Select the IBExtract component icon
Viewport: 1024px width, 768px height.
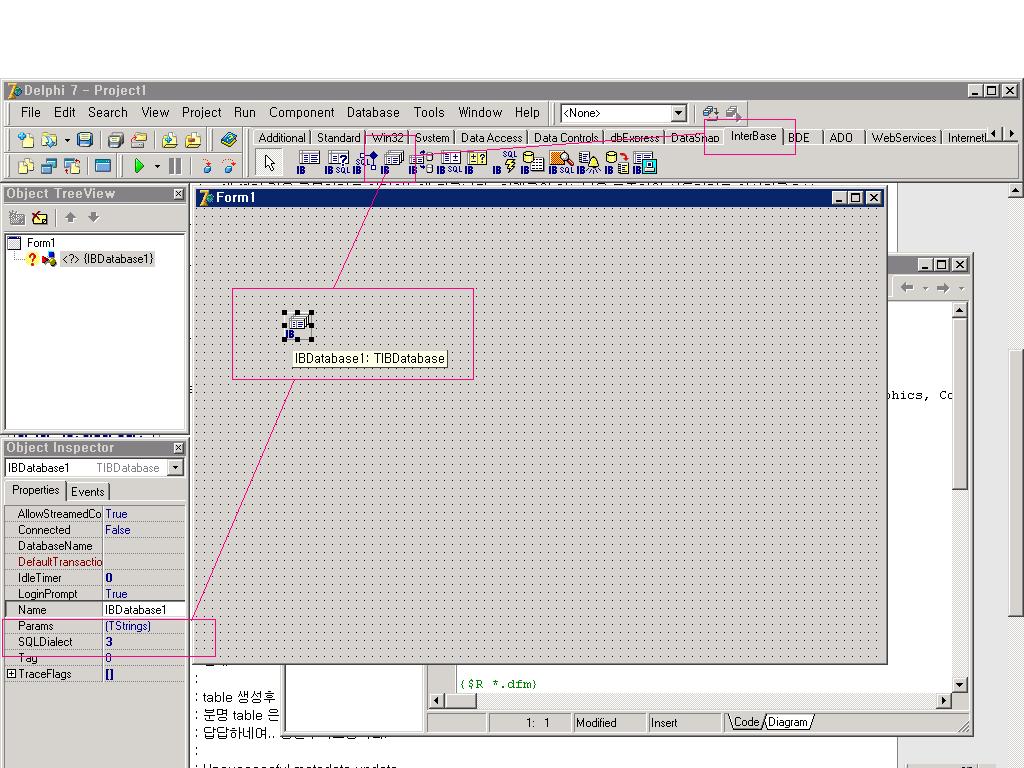point(617,163)
